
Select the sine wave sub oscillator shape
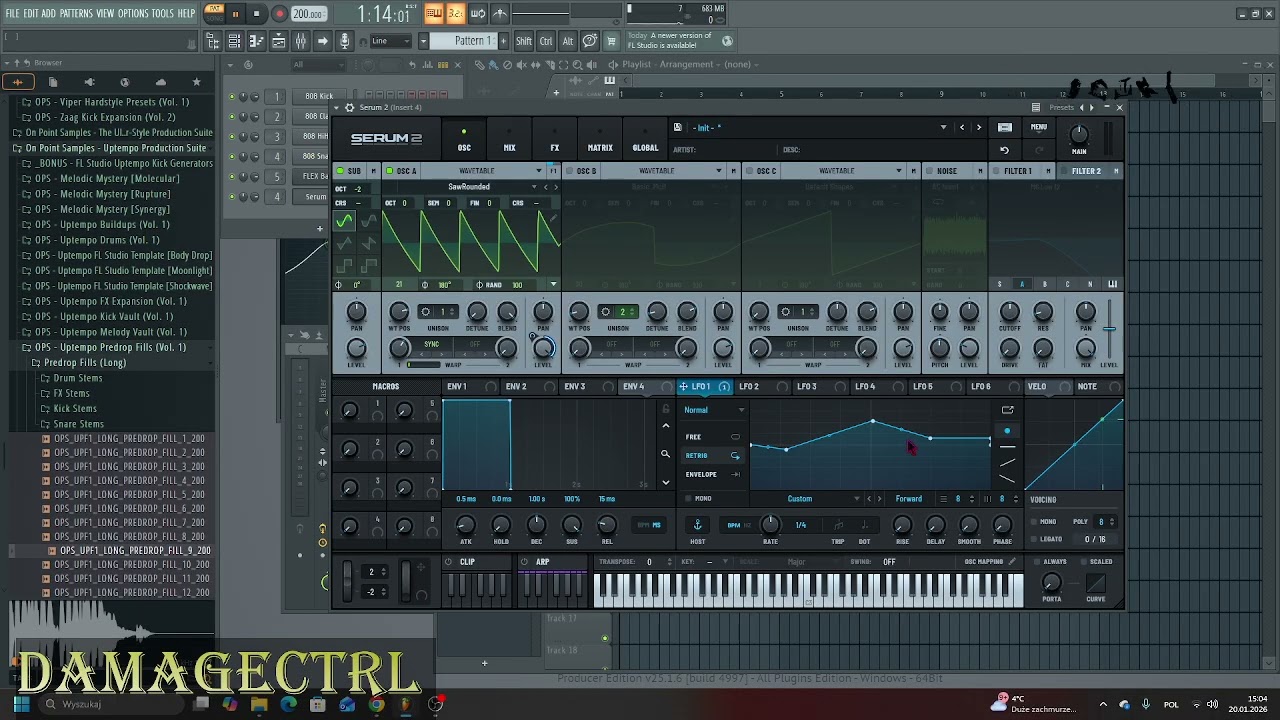[x=344, y=221]
